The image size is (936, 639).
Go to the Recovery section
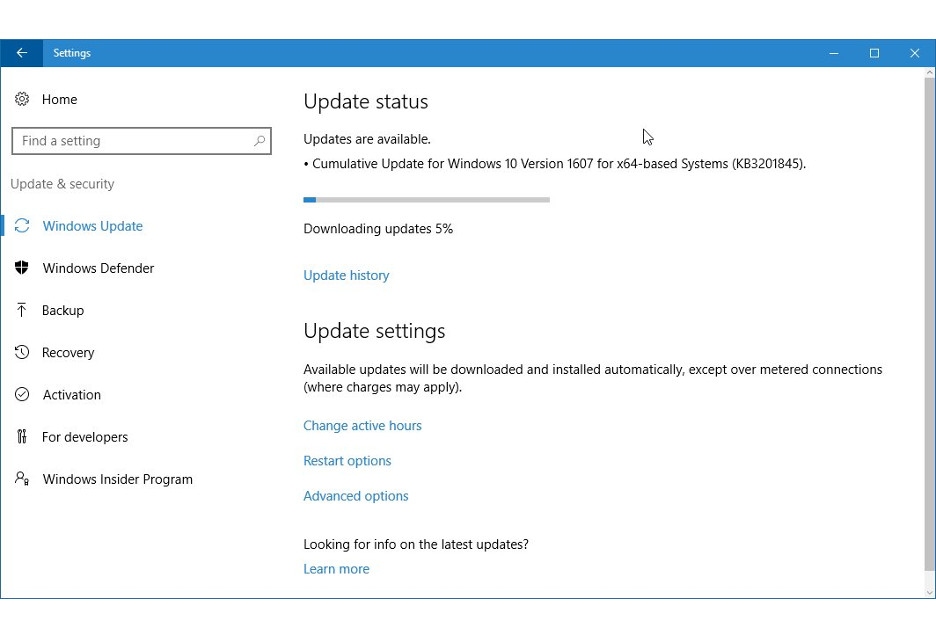[x=68, y=353]
